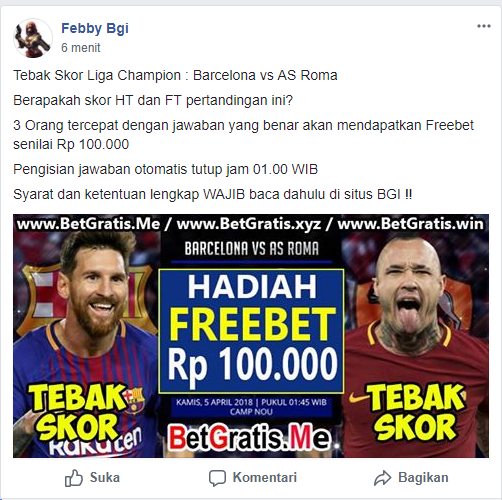Click the Suka text label

(105, 477)
